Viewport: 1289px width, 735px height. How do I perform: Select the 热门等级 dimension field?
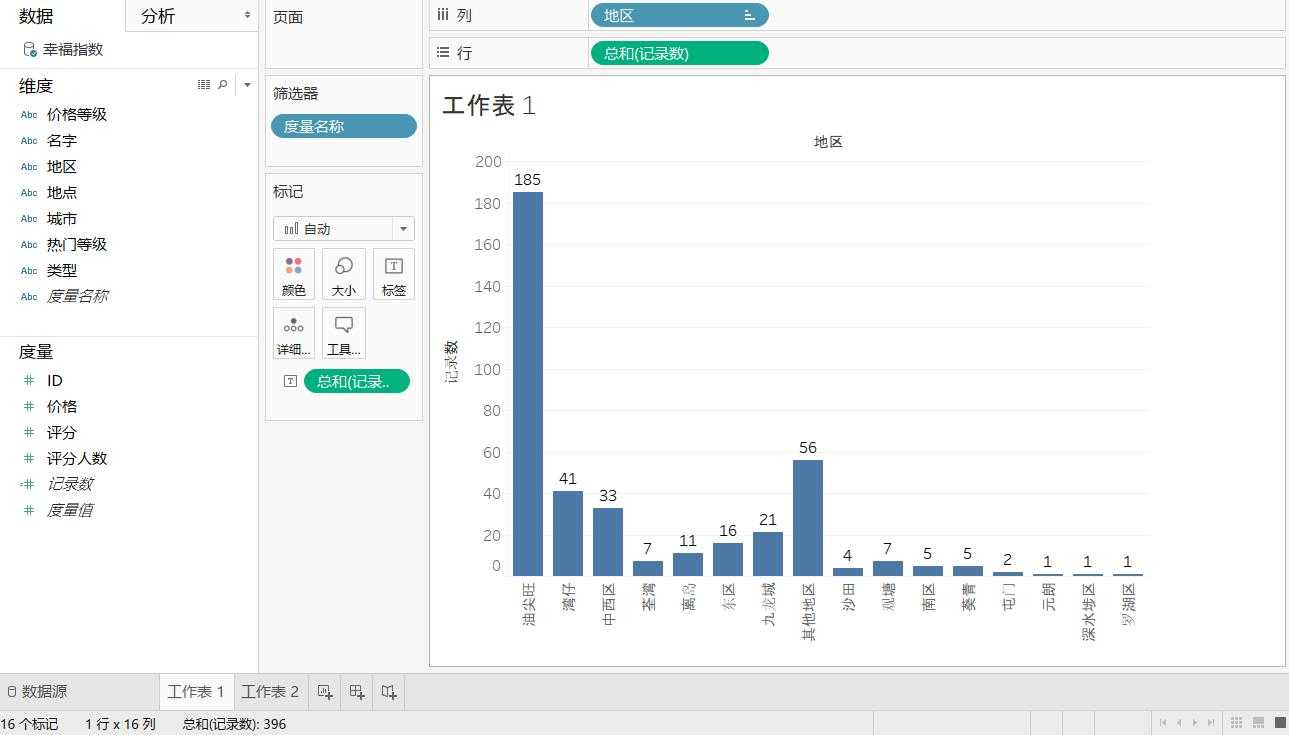tap(77, 244)
